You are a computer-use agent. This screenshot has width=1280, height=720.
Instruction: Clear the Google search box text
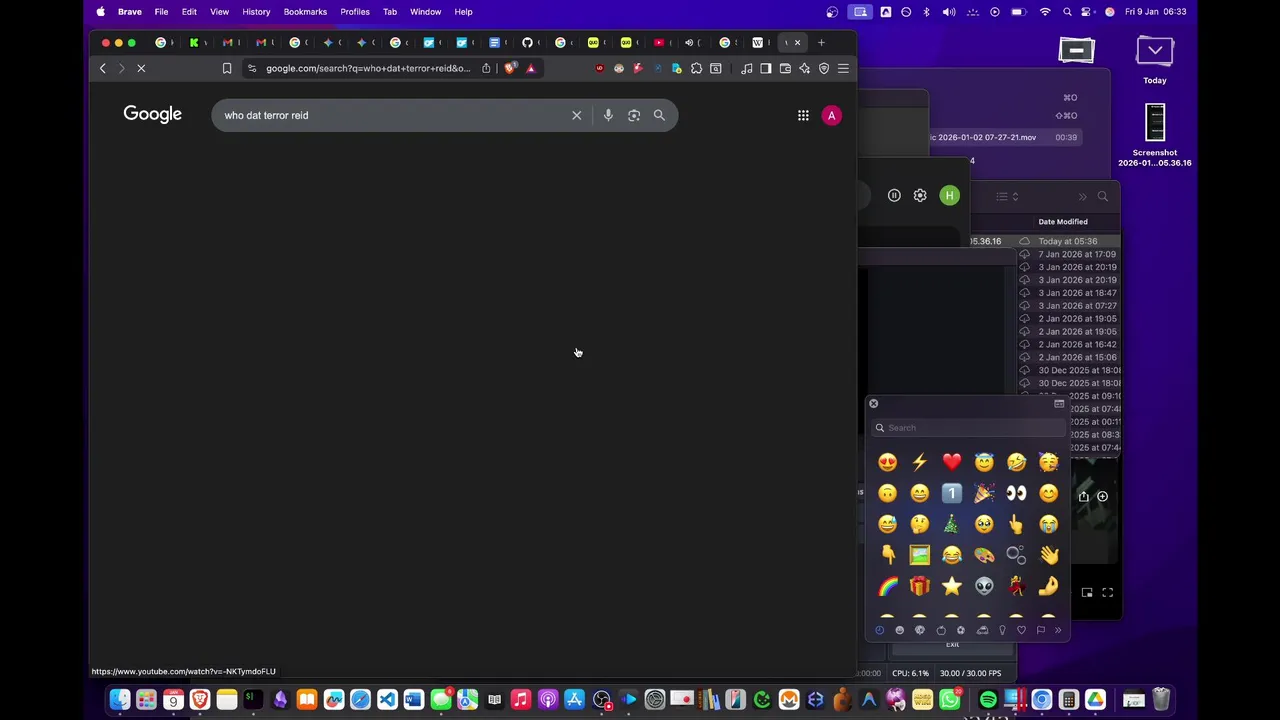click(x=576, y=115)
